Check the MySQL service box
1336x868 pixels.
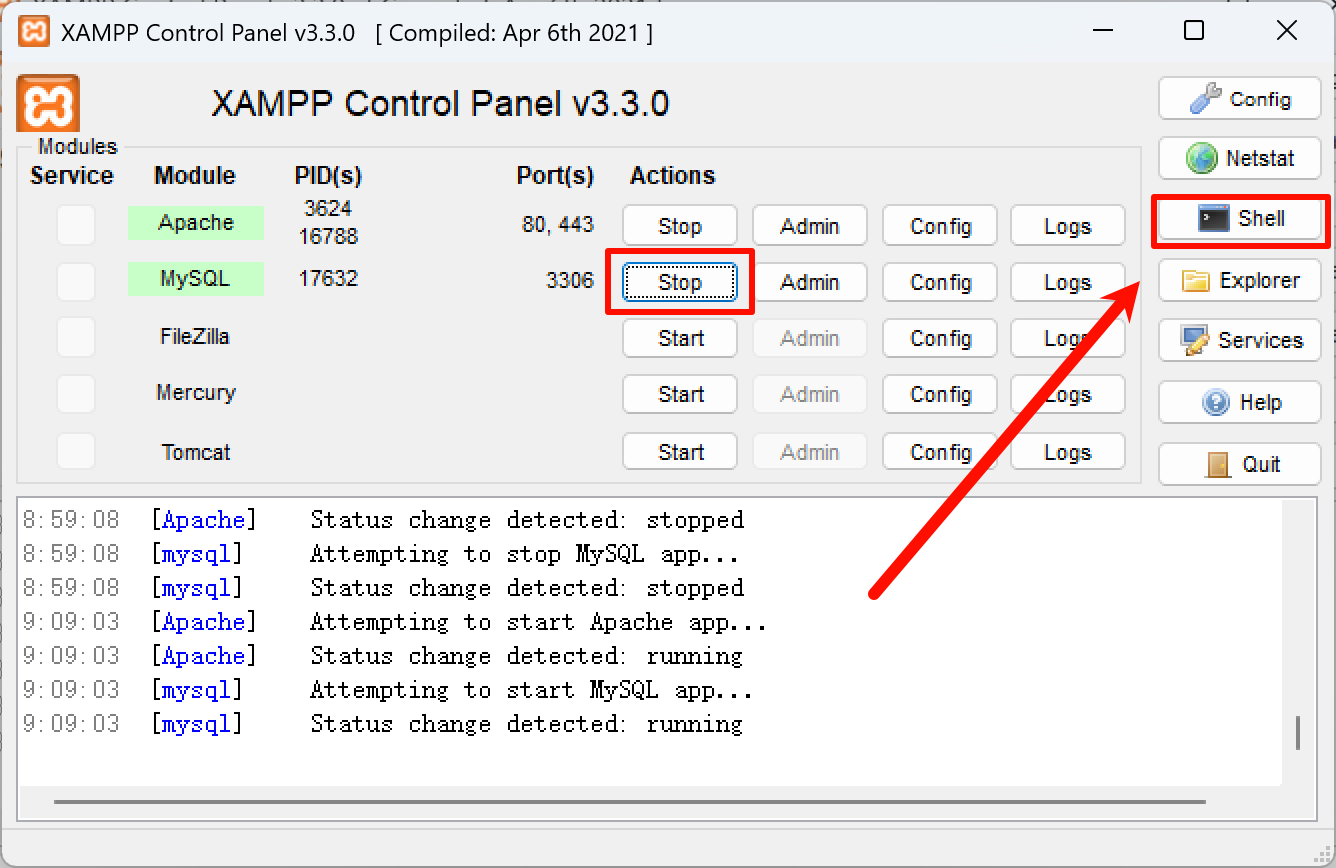tap(76, 281)
